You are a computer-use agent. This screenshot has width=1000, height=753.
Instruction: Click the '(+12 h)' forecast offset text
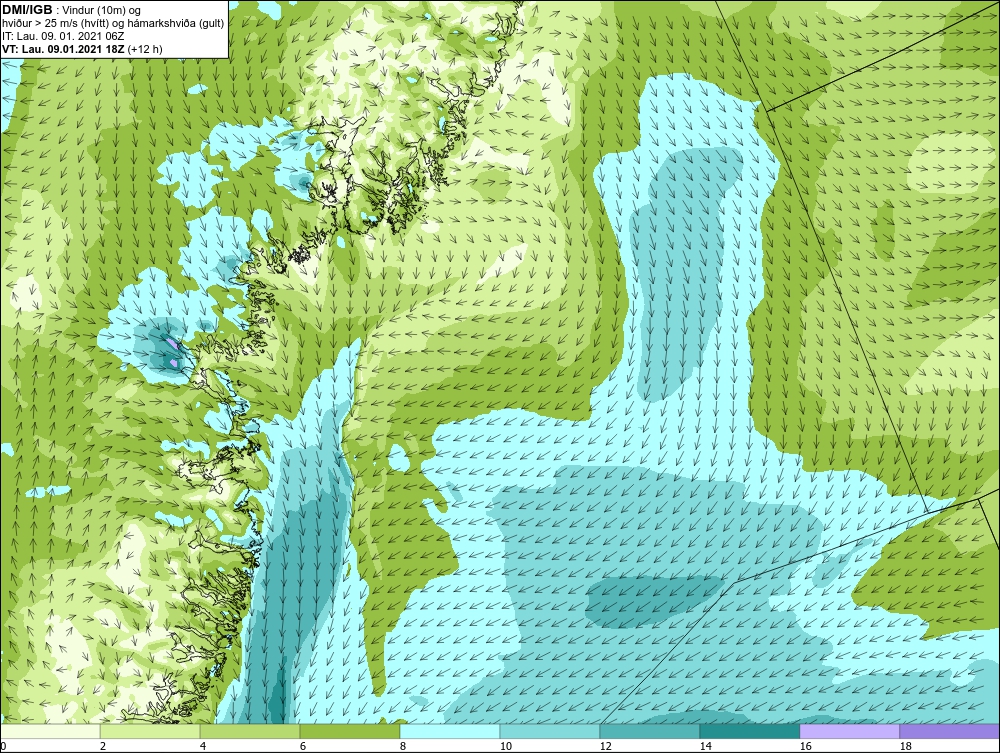(145, 48)
